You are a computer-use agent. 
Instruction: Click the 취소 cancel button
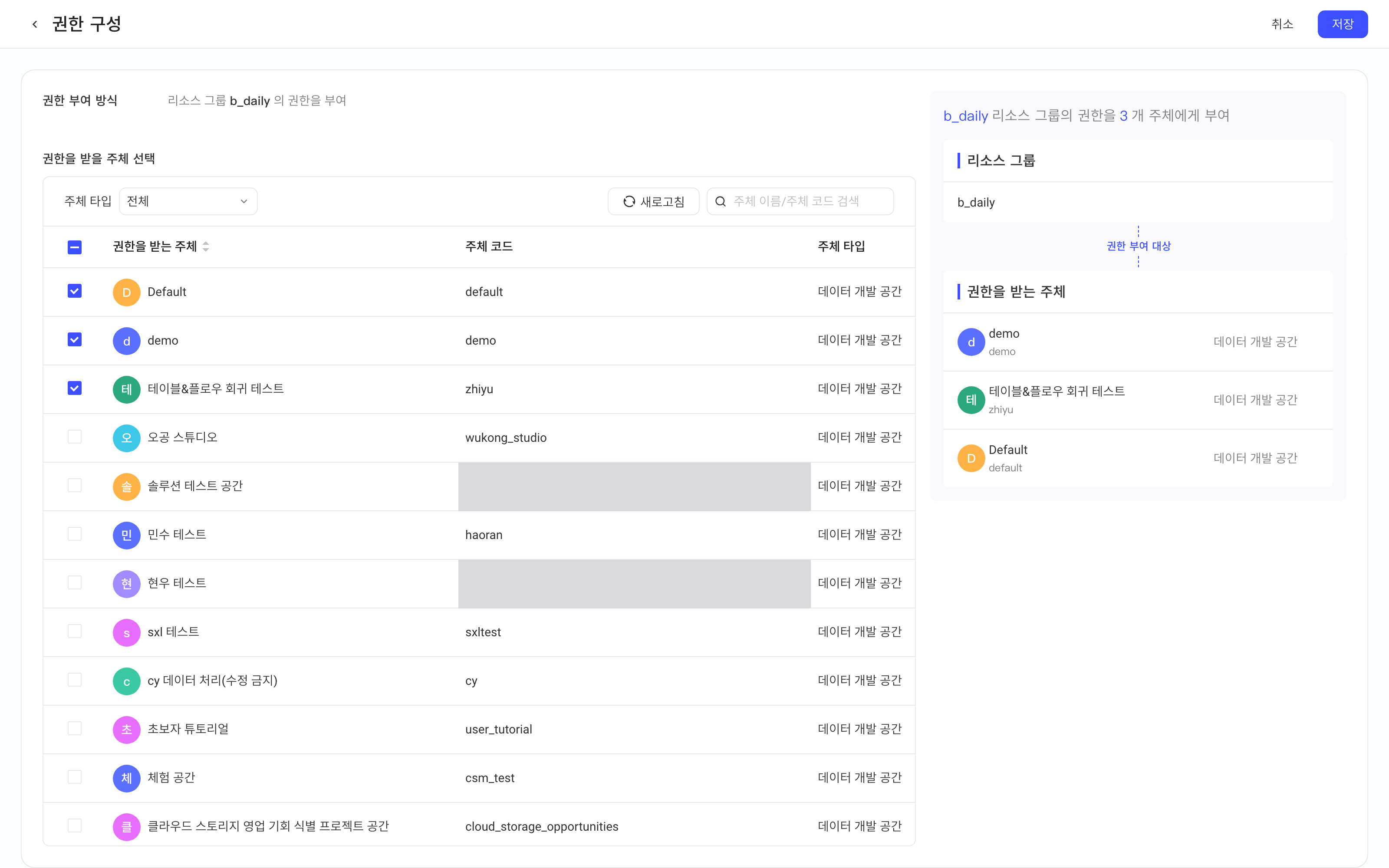pyautogui.click(x=1282, y=24)
